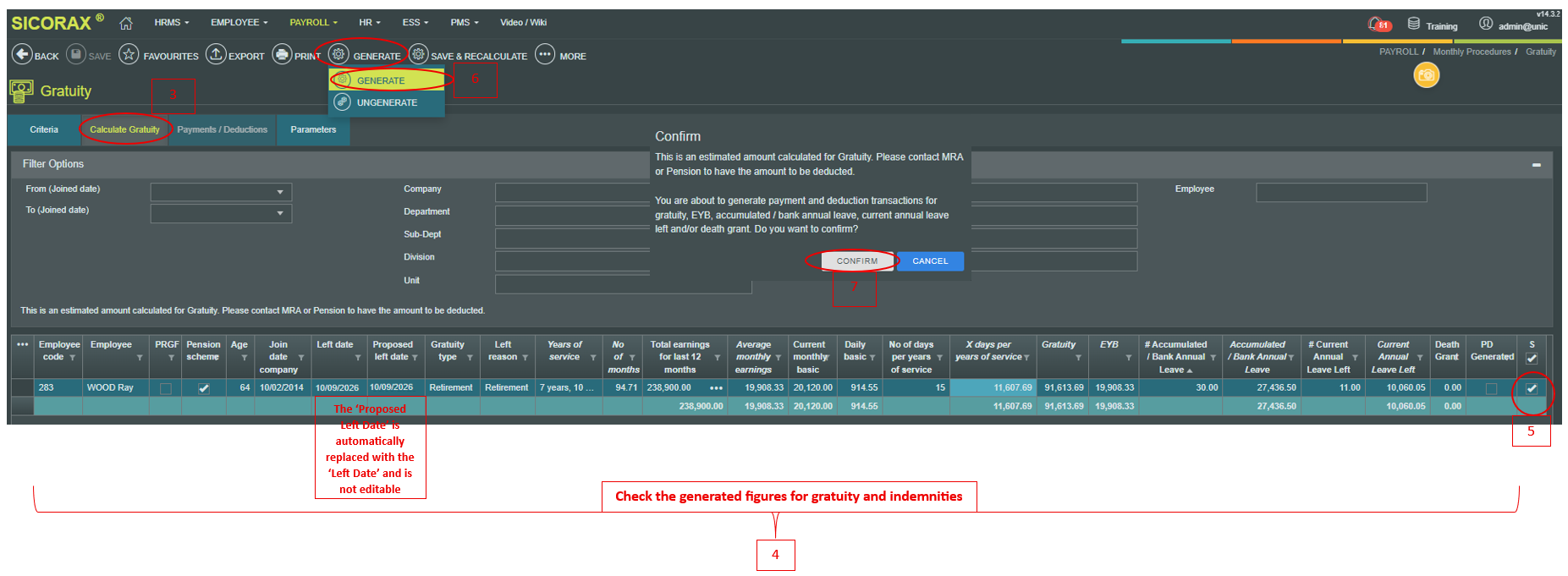Select GENERATE in the dropdown menu

387,80
